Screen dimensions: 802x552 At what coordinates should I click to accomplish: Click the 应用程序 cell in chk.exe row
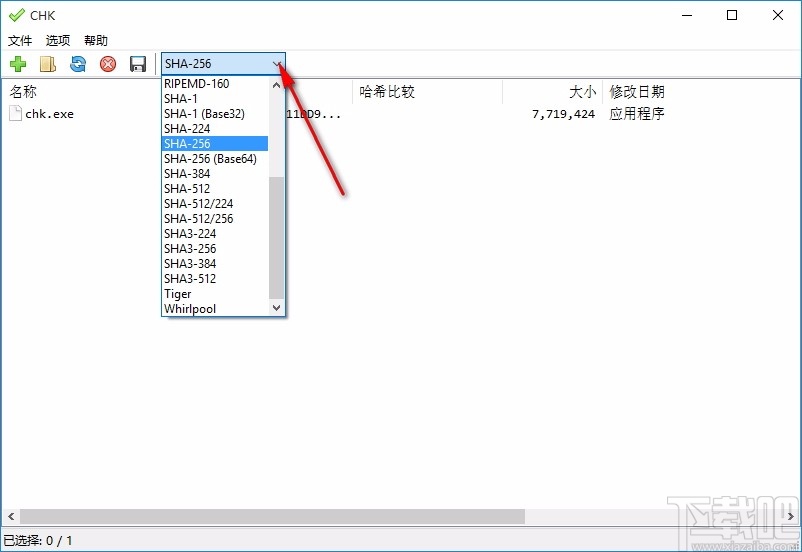pyautogui.click(x=637, y=114)
